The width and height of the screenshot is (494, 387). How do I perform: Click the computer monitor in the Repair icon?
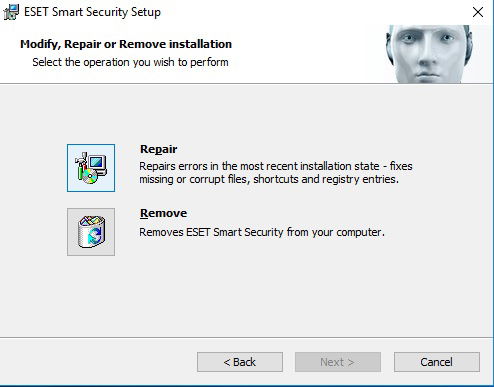tap(98, 164)
